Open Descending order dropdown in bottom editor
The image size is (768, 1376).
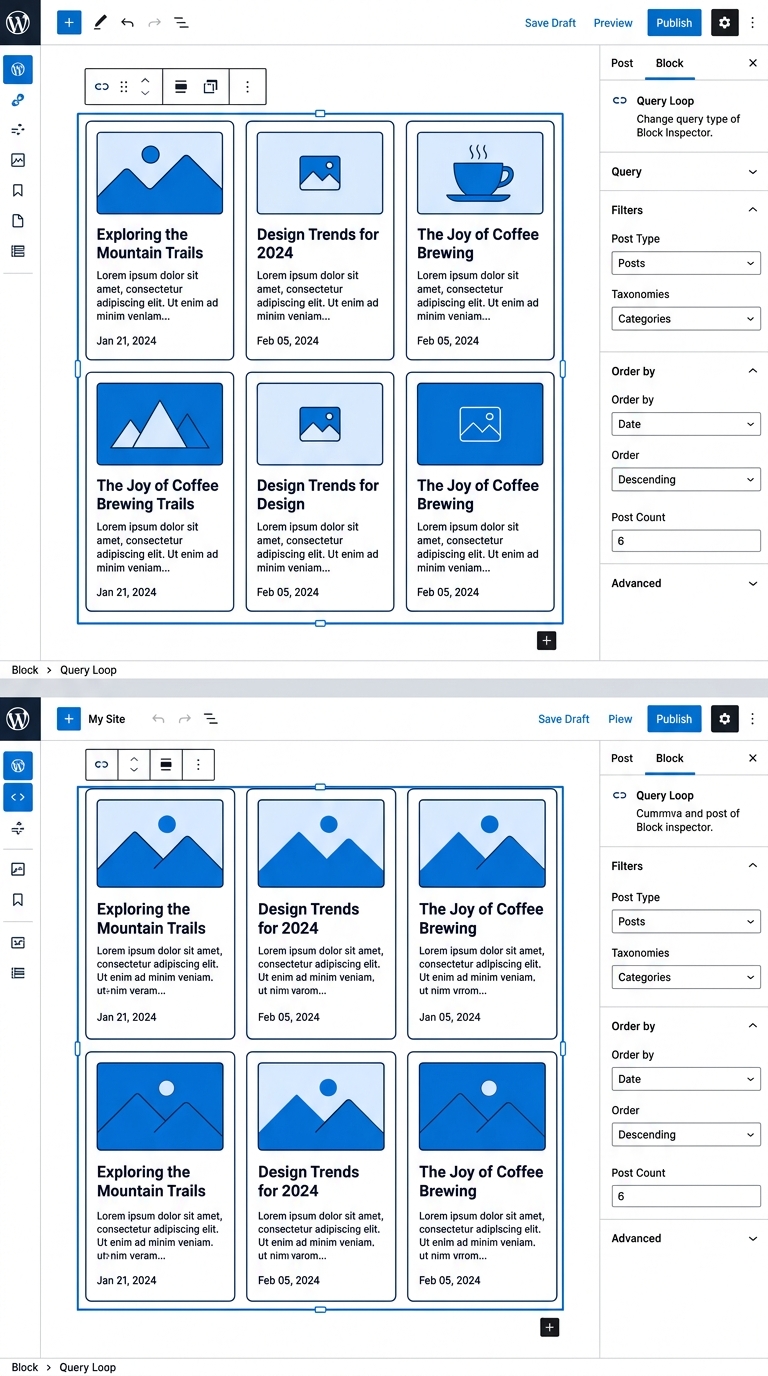(x=686, y=1135)
